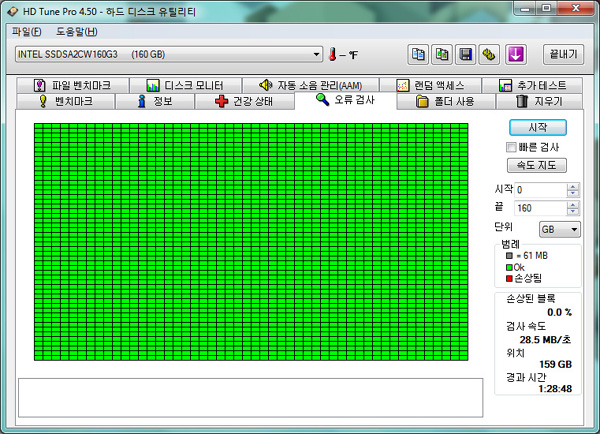Switch to the 지우기 tab

click(x=539, y=101)
